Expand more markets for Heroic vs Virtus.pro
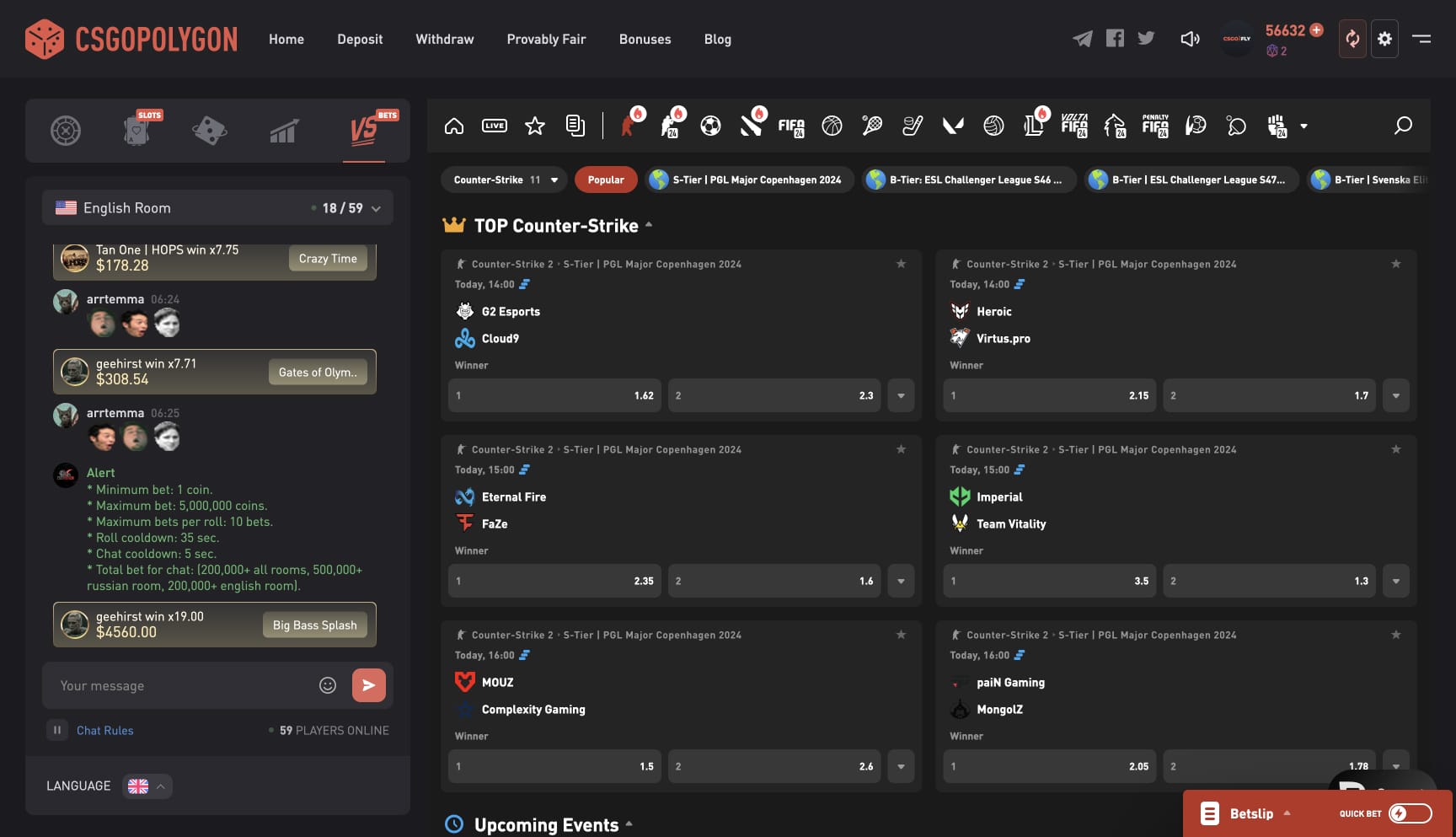The height and width of the screenshot is (837, 1456). coord(1396,395)
